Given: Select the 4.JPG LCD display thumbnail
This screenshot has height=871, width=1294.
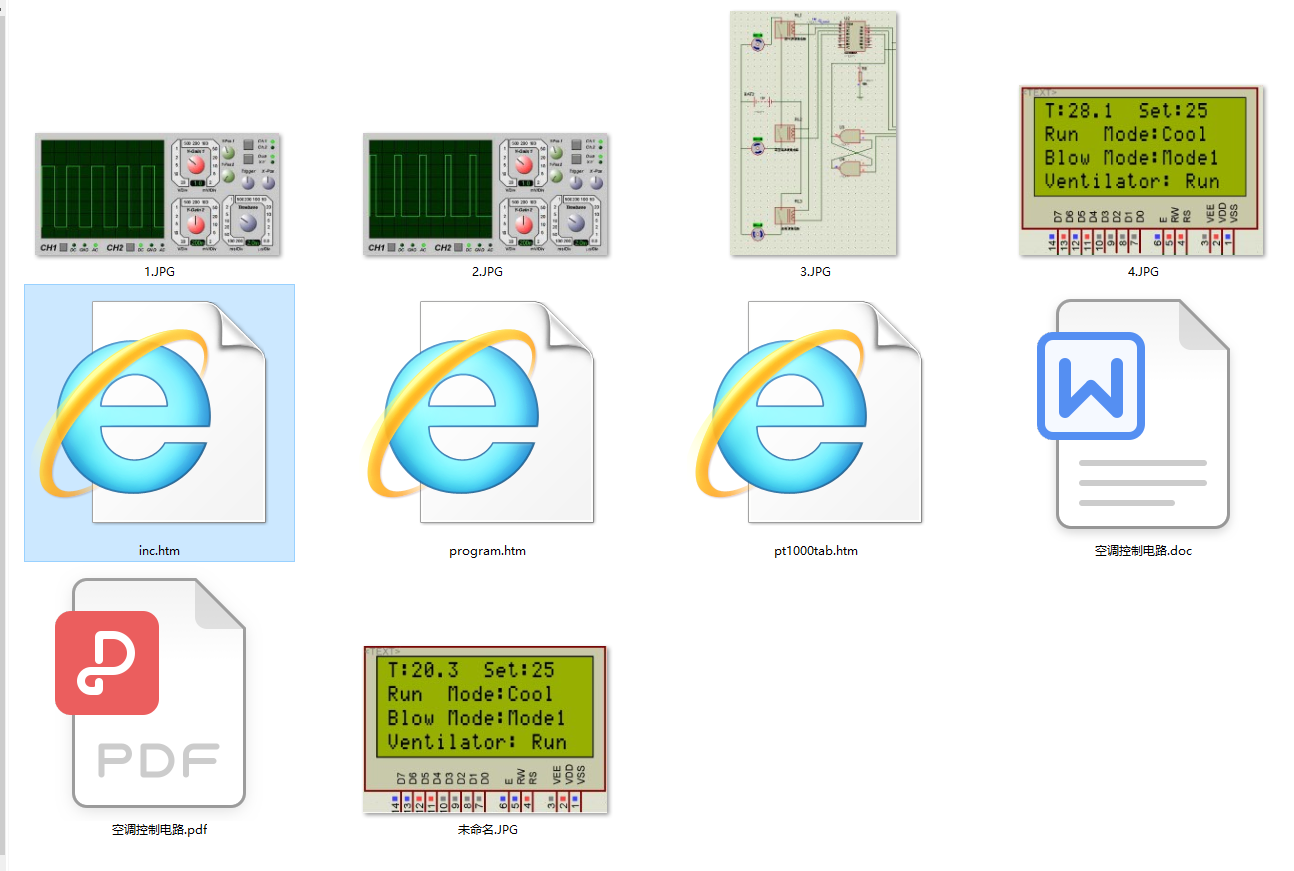Looking at the screenshot, I should [1142, 171].
